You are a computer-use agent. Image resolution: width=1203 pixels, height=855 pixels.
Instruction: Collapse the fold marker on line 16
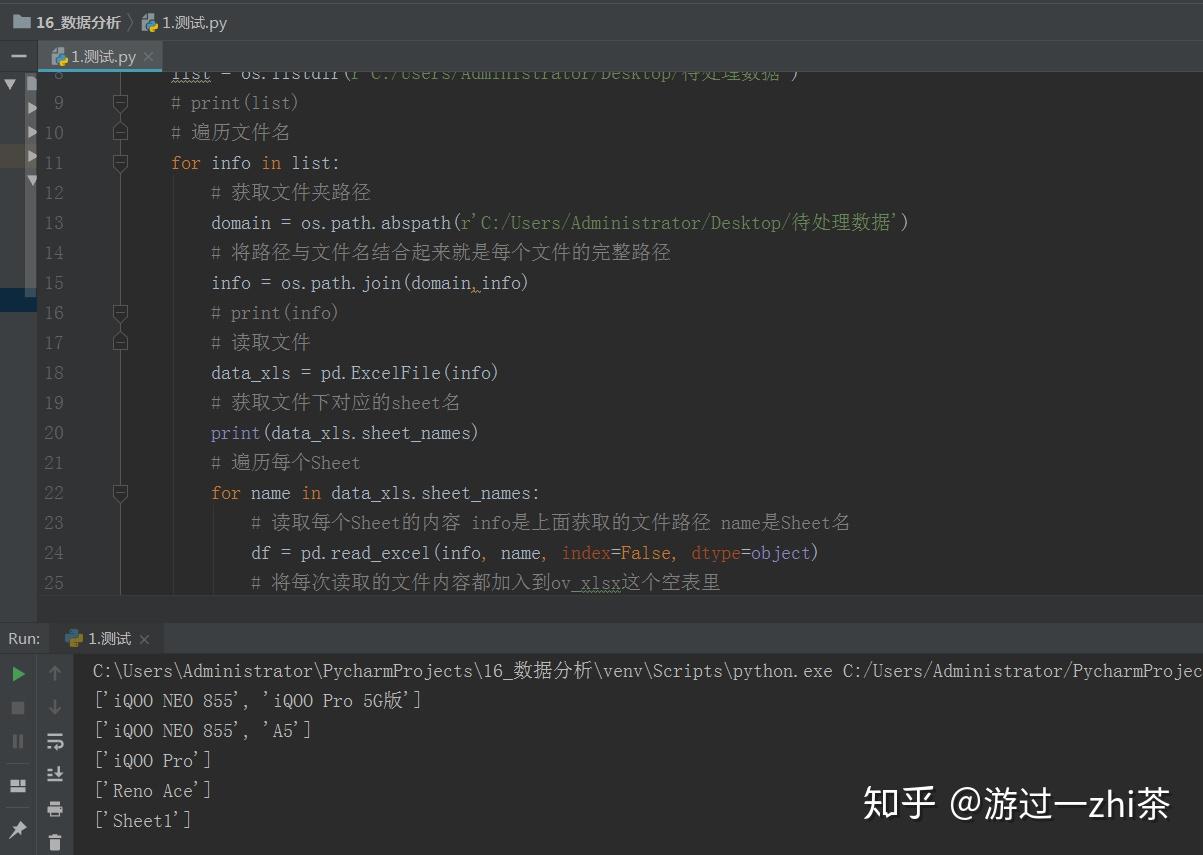pyautogui.click(x=120, y=312)
